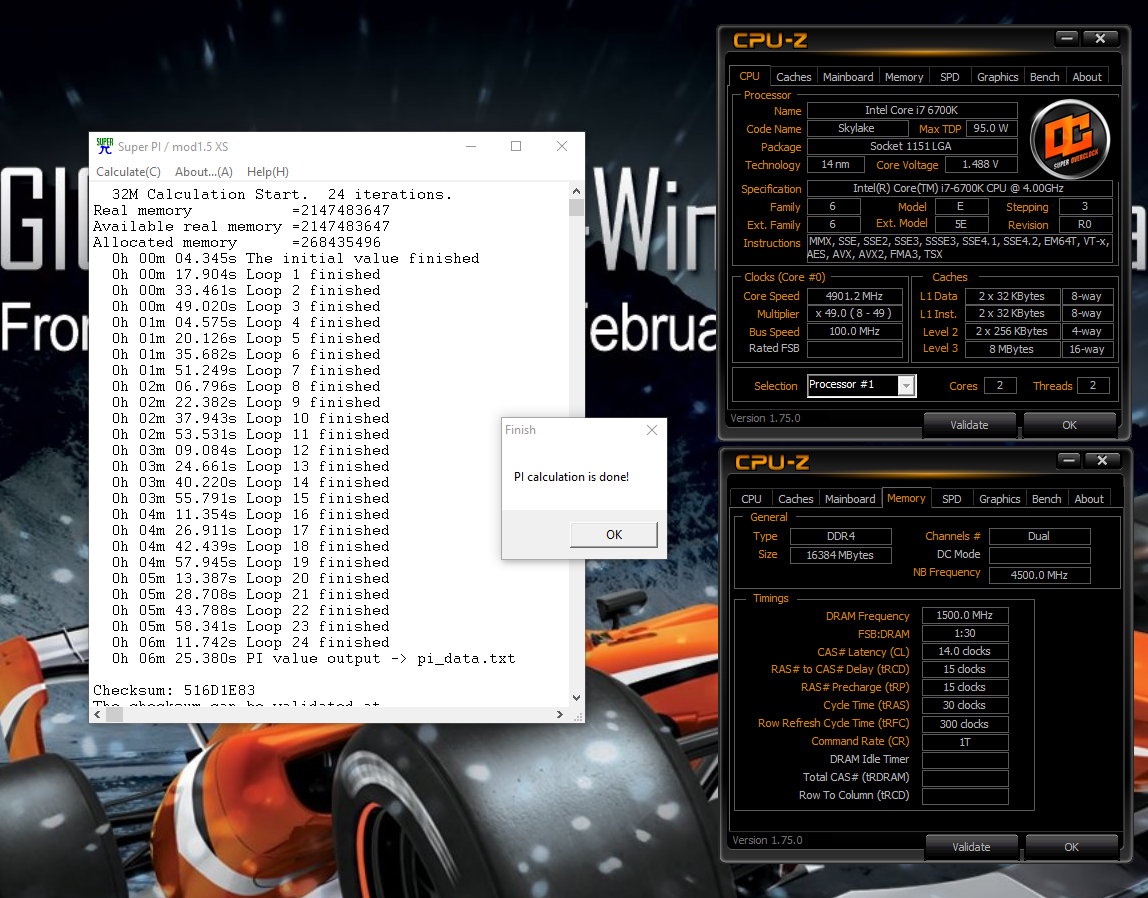1148x898 pixels.
Task: Click the processor Name field Intel Core i7 6700K
Action: [x=912, y=111]
